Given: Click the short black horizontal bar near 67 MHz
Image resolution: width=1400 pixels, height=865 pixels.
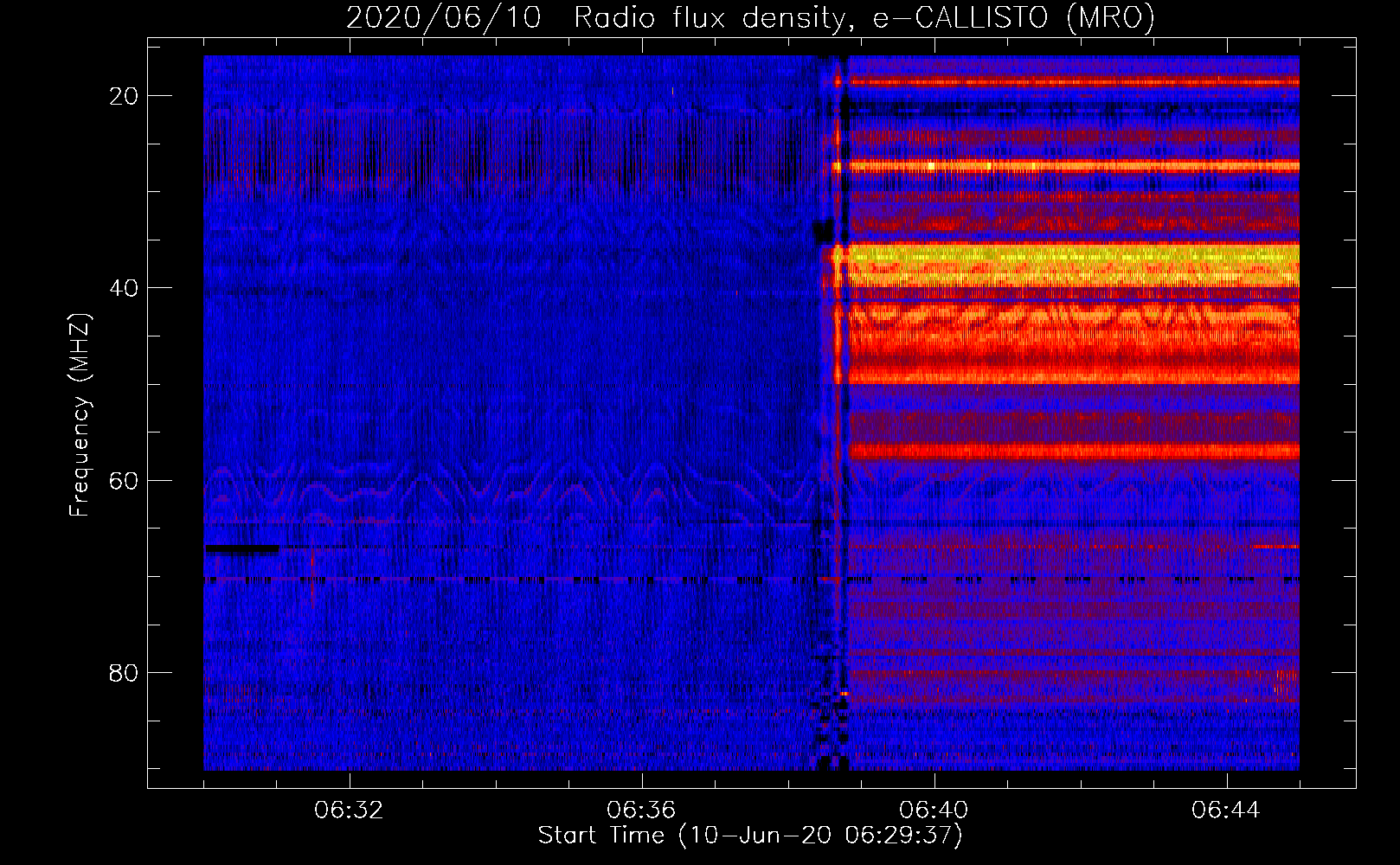Looking at the screenshot, I should [x=241, y=548].
